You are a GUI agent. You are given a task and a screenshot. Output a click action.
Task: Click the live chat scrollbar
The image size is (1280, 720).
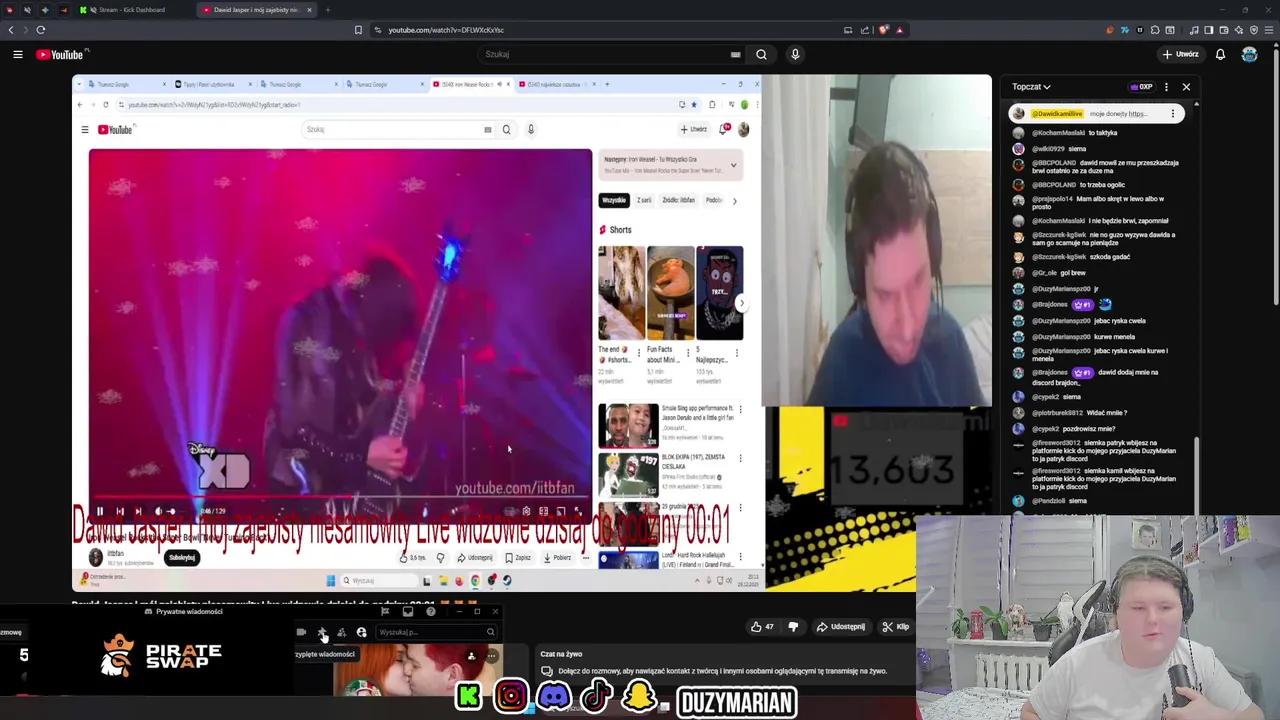pos(1196,475)
